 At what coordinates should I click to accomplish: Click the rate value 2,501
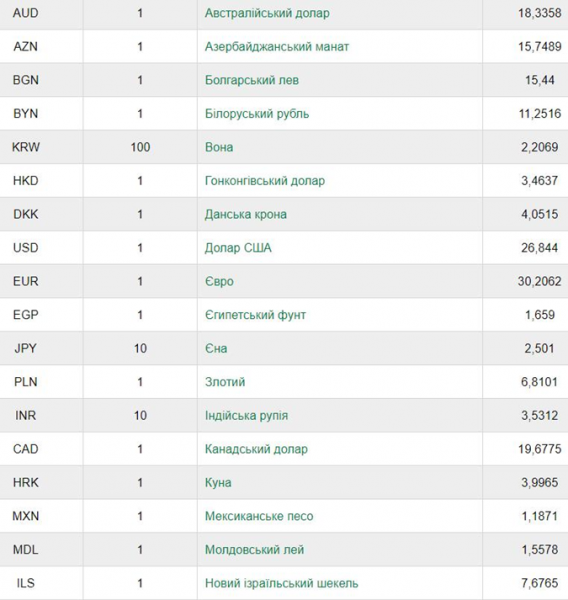(x=539, y=349)
